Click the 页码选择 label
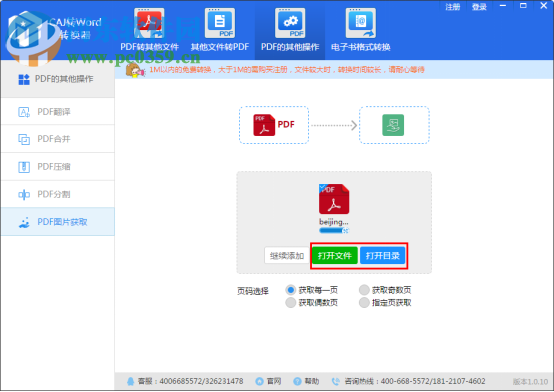This screenshot has height=392, width=554. click(253, 292)
